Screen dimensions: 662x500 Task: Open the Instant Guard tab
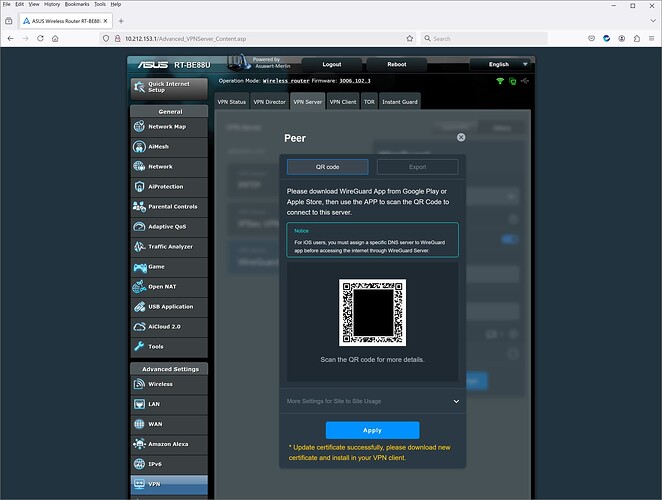click(399, 102)
